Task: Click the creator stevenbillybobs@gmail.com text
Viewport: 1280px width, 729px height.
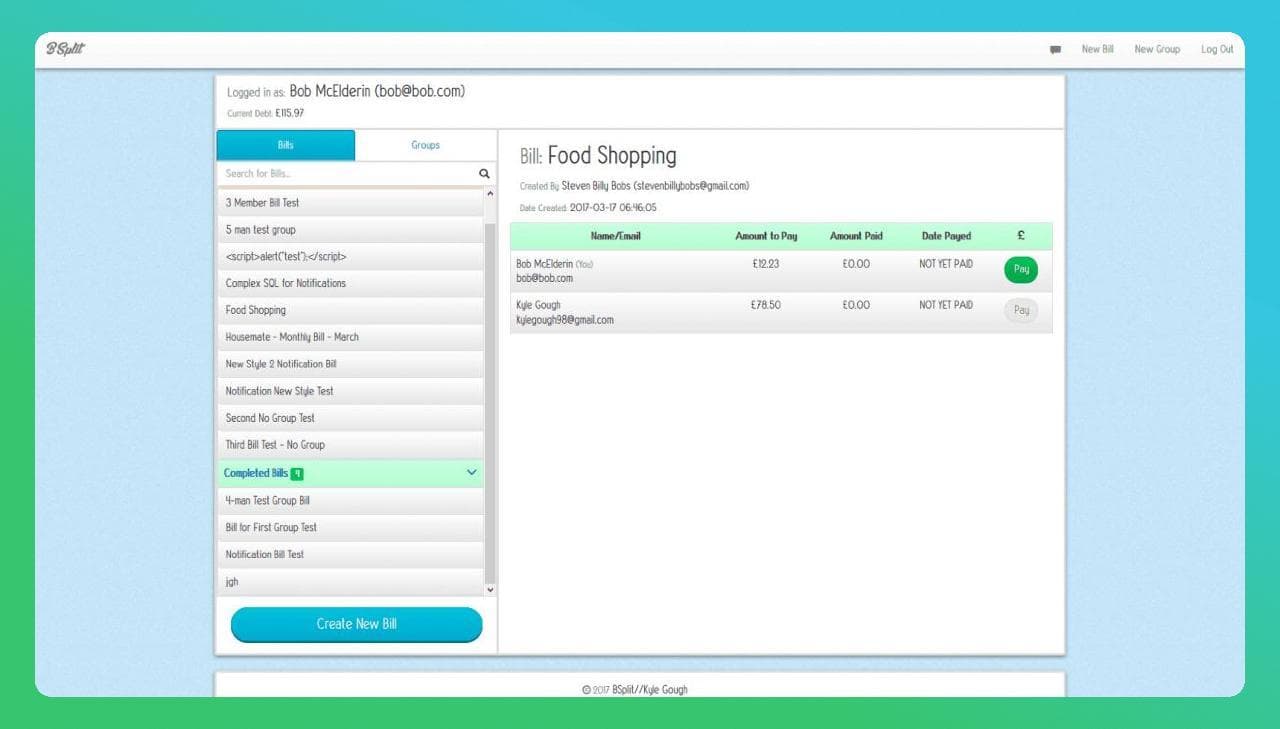Action: [691, 186]
